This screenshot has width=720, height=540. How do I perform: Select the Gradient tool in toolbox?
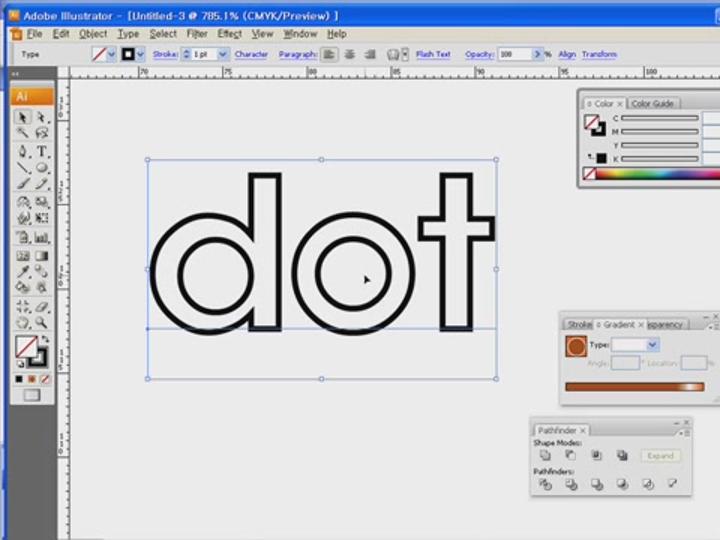coord(41,256)
